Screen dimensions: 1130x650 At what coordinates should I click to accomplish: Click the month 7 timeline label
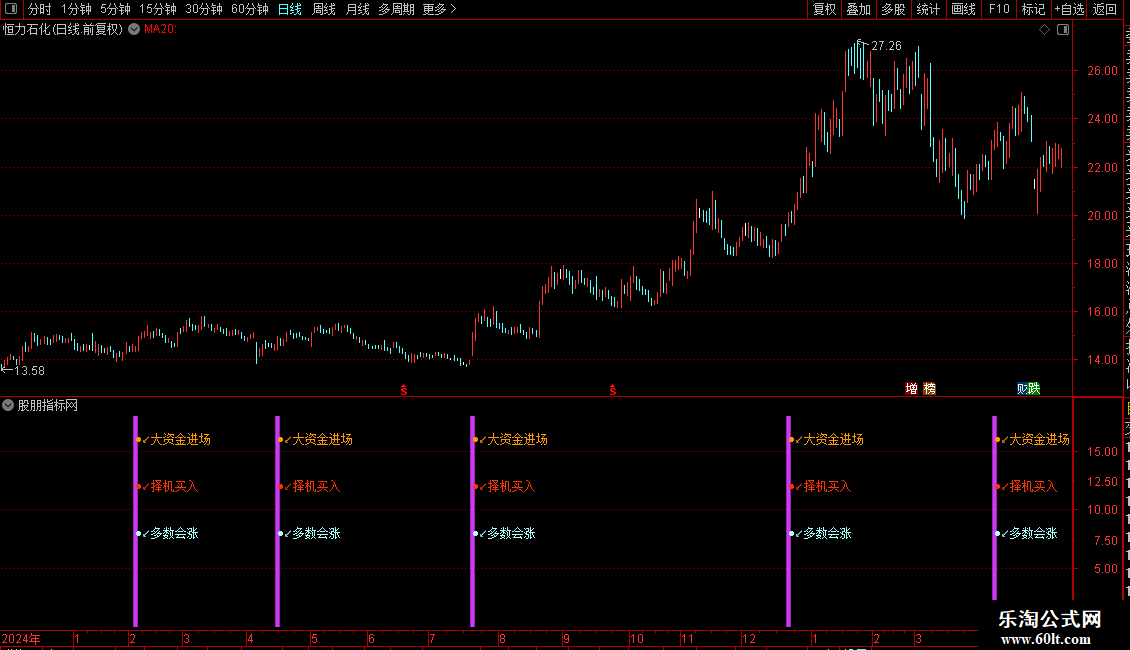click(432, 639)
